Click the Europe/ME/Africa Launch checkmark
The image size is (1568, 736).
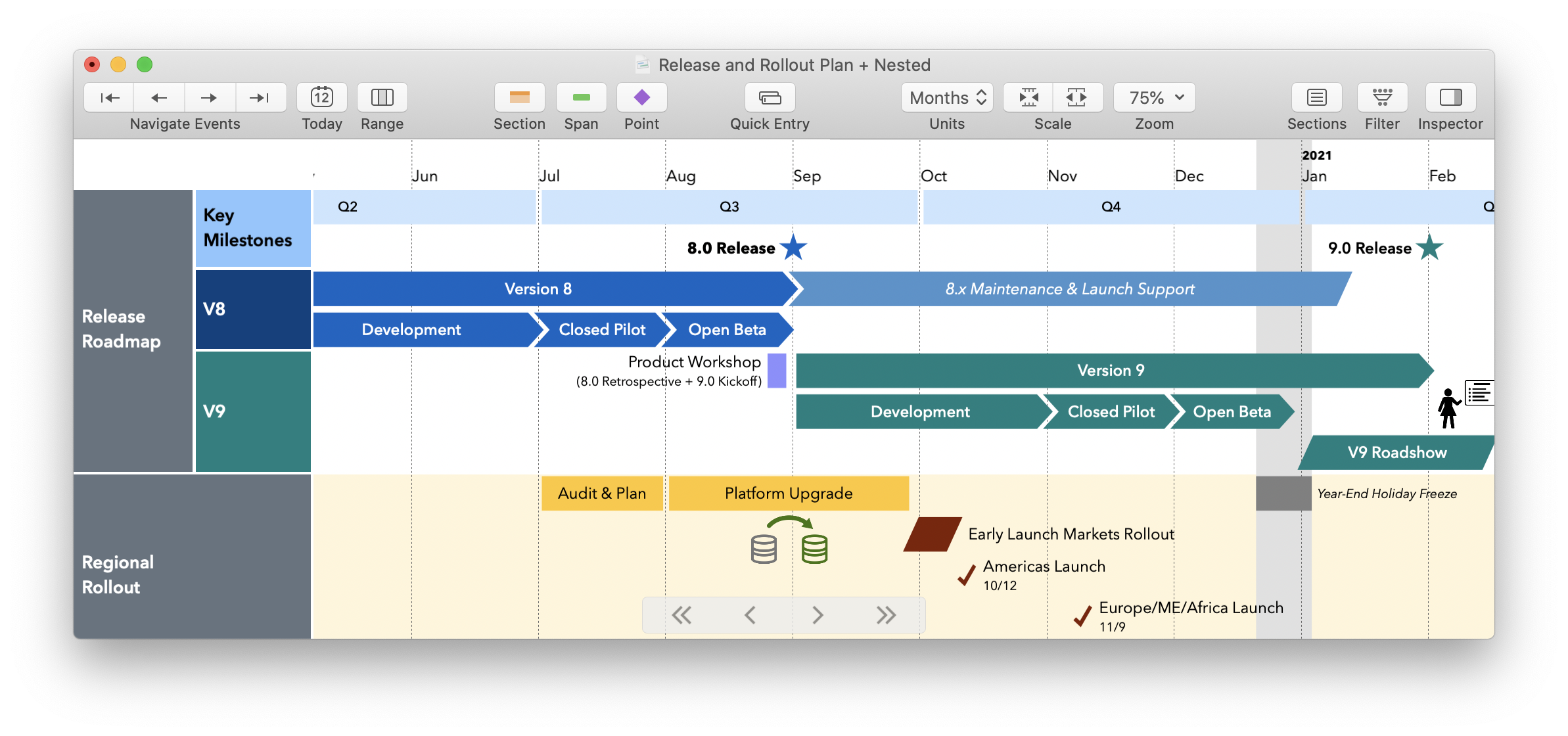pos(1082,616)
